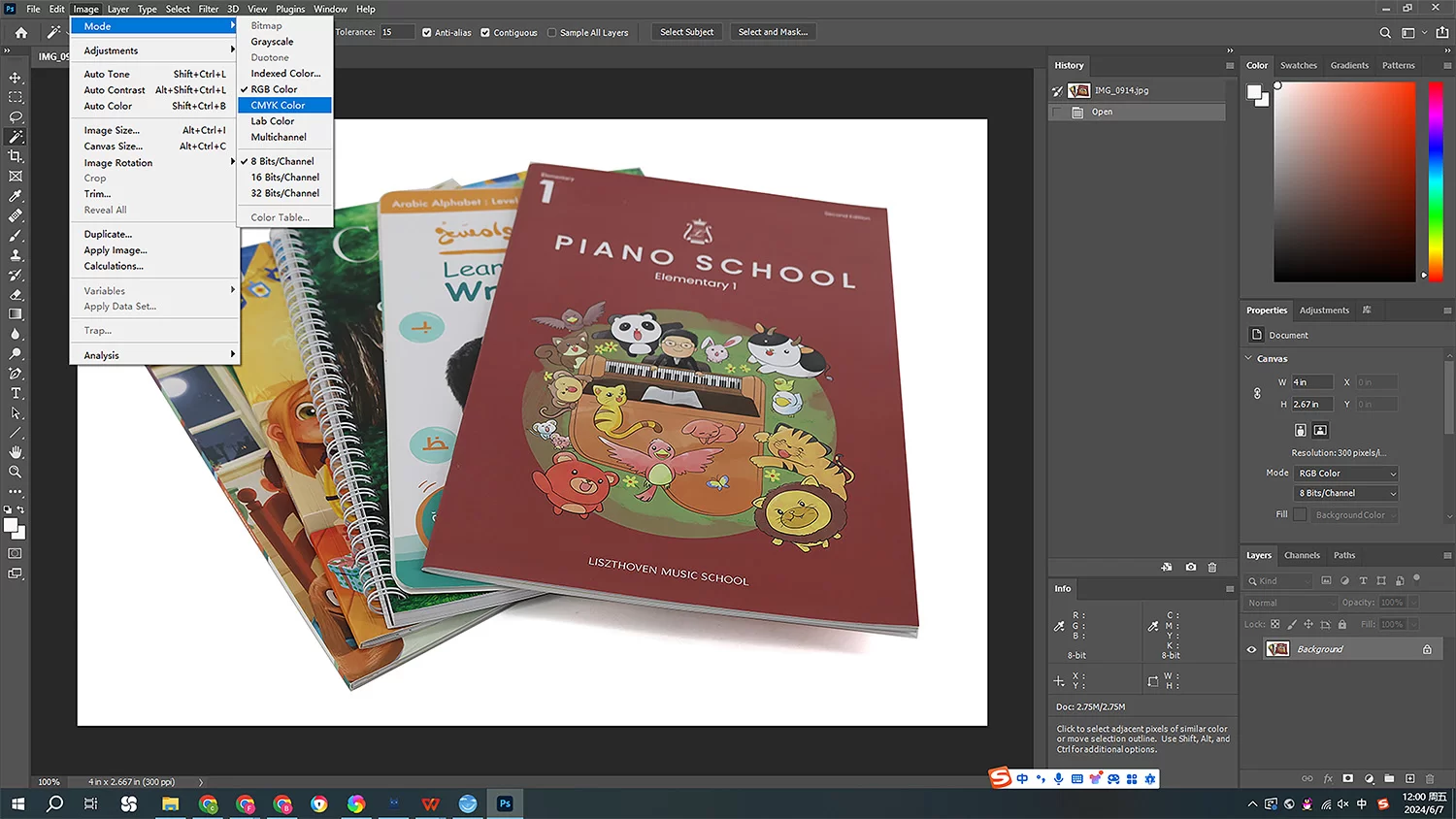The image size is (1456, 819).
Task: Click the create new layer icon
Action: (x=1409, y=778)
